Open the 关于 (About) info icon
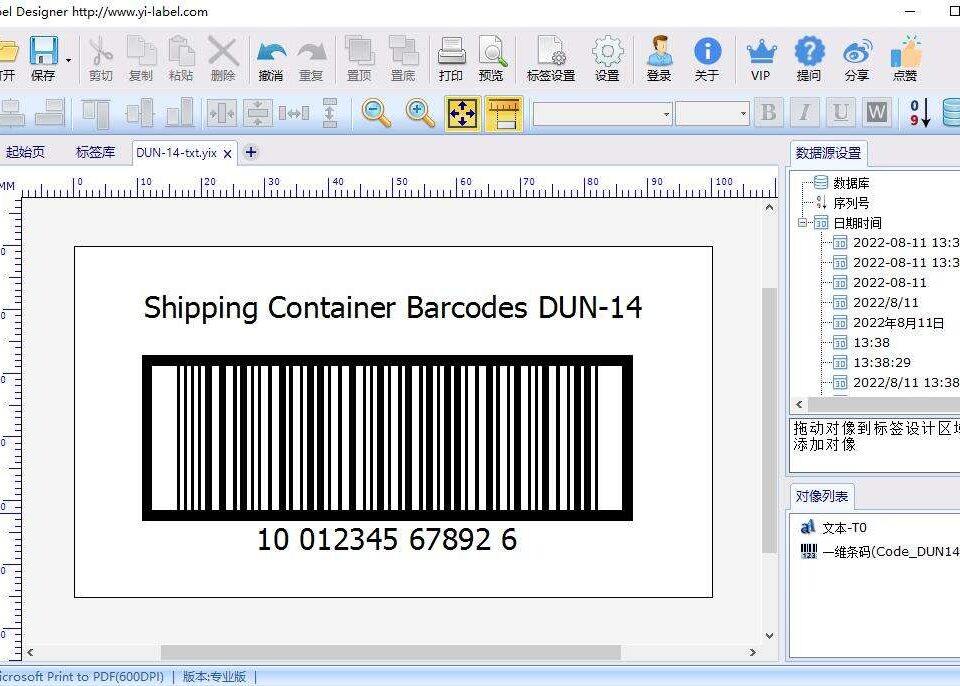This screenshot has width=960, height=686. [x=707, y=51]
